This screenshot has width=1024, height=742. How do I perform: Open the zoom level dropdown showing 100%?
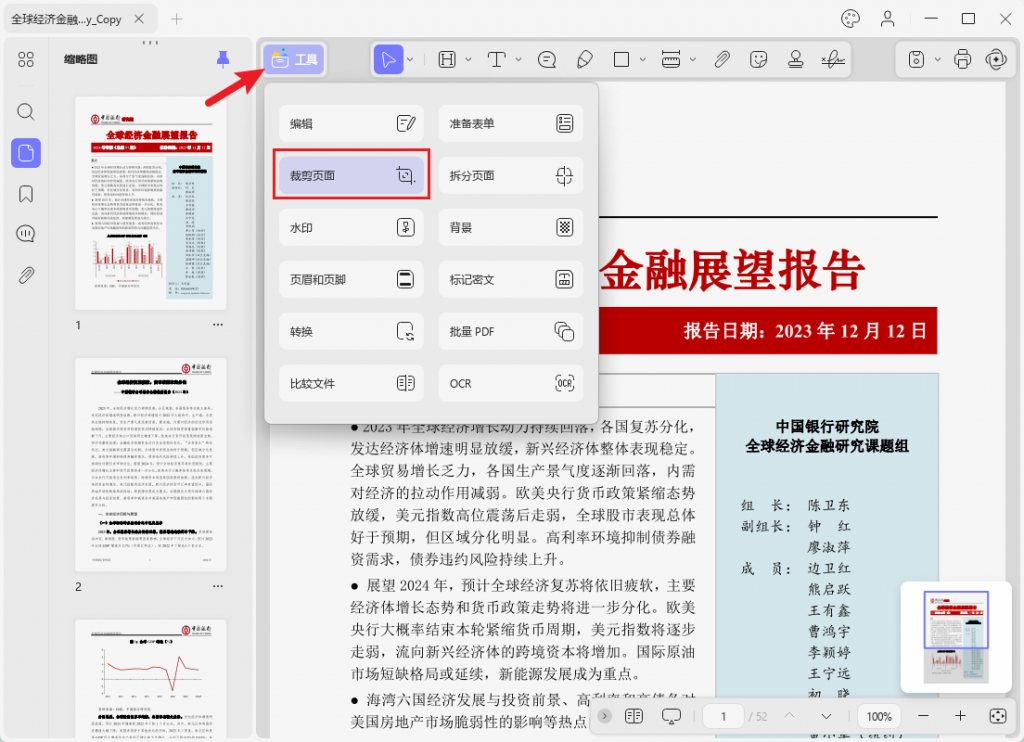pyautogui.click(x=879, y=716)
